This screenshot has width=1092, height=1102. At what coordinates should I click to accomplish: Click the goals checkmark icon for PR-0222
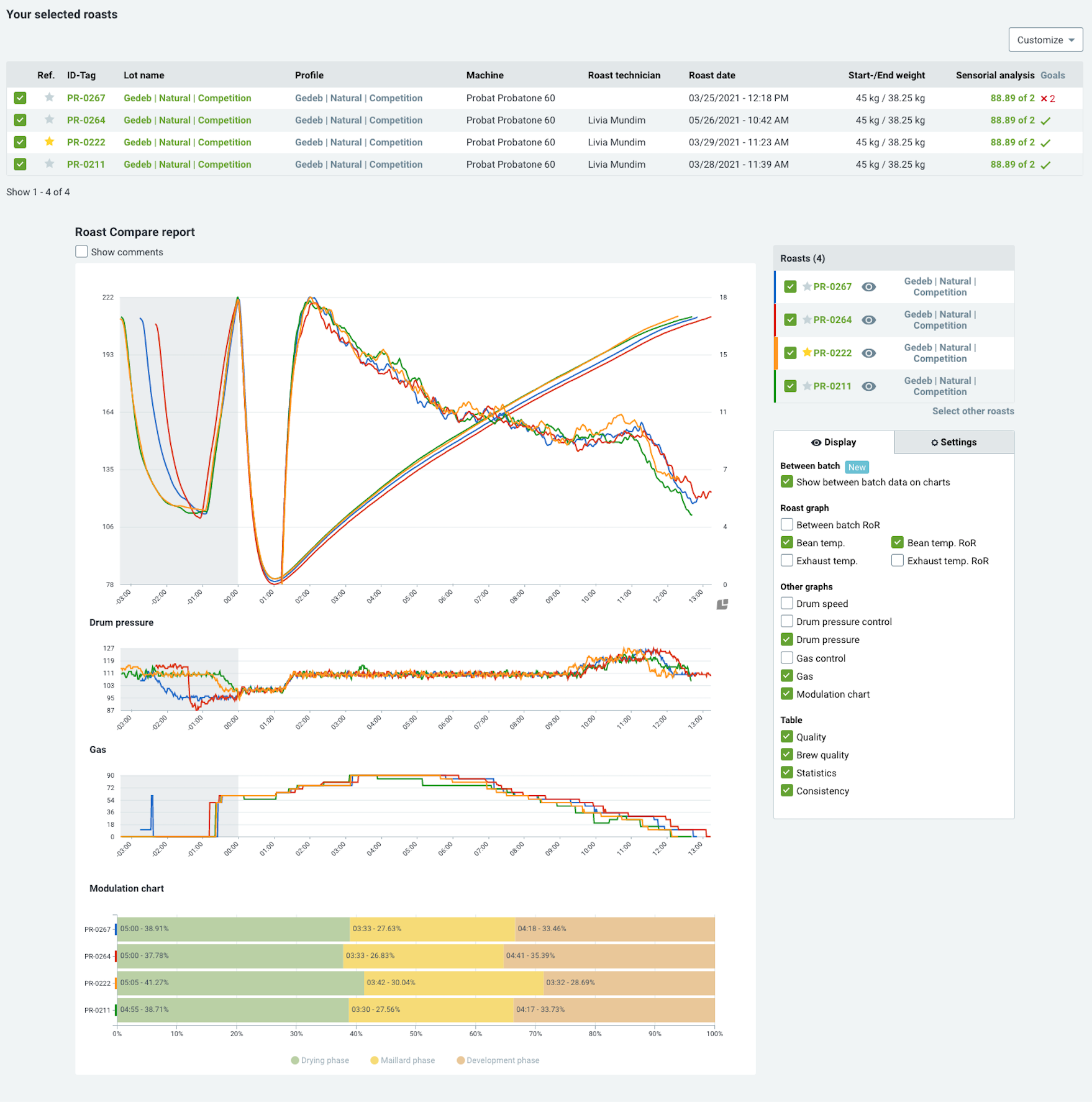[1045, 143]
